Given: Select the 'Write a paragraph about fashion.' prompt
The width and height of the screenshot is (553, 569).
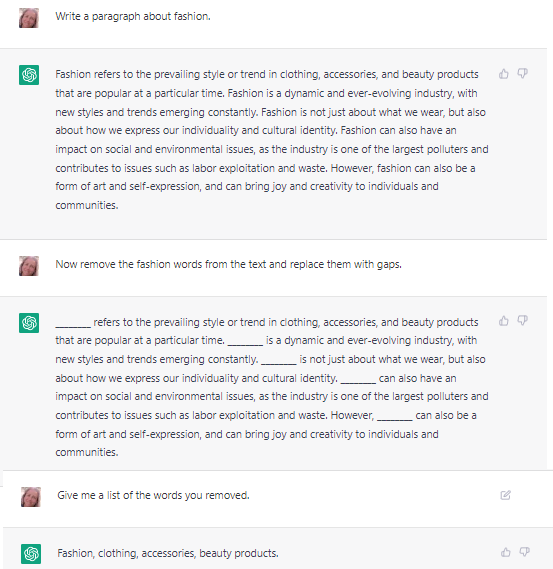Looking at the screenshot, I should click(133, 16).
